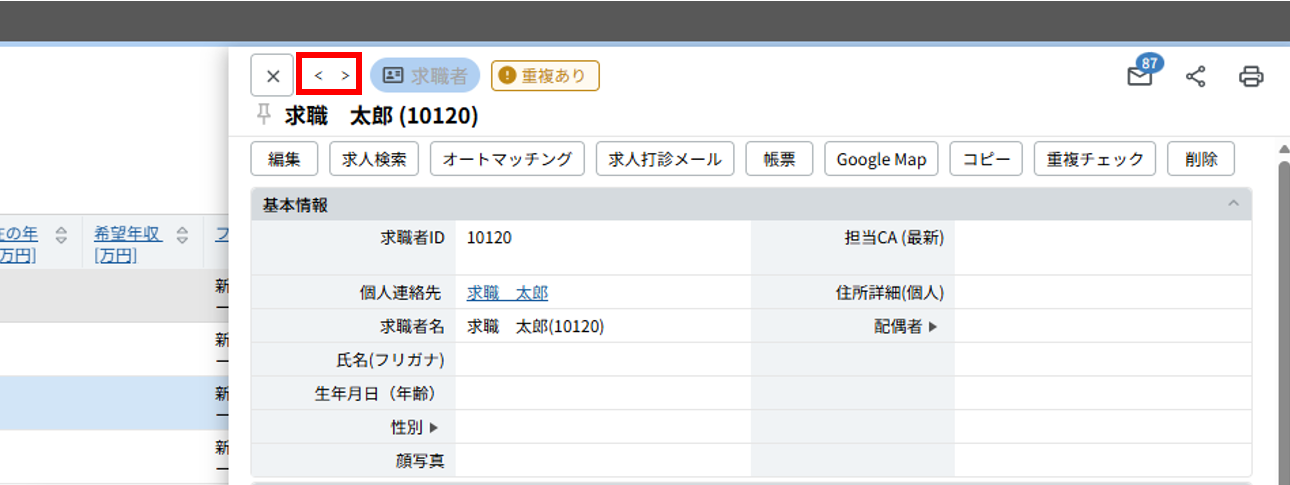Run オートマッチング
Screen dimensions: 1290x485
tap(507, 159)
